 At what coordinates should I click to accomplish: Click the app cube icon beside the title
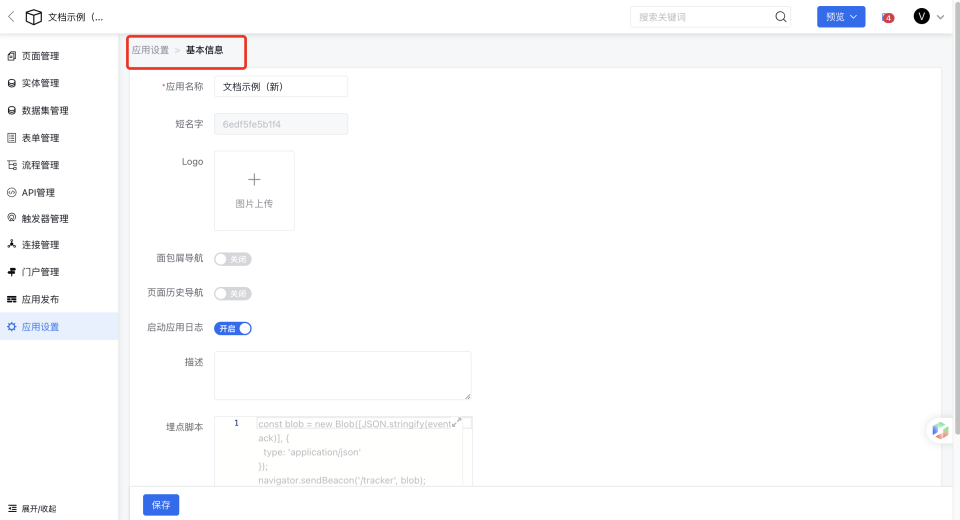tap(34, 17)
